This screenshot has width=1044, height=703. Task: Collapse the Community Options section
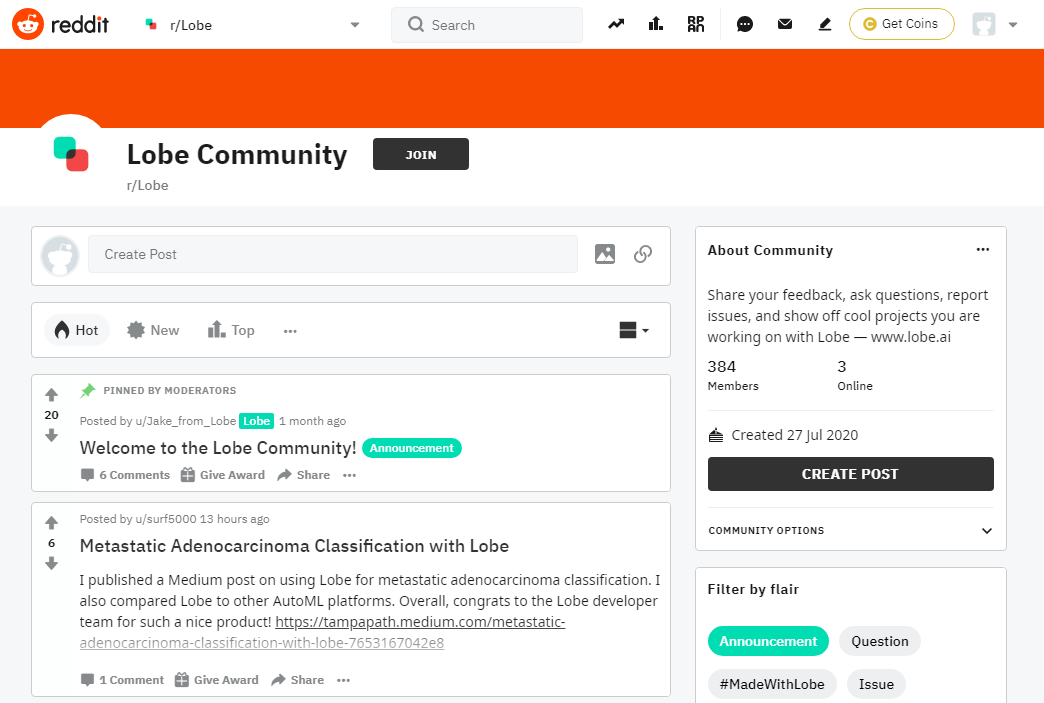[x=986, y=530]
